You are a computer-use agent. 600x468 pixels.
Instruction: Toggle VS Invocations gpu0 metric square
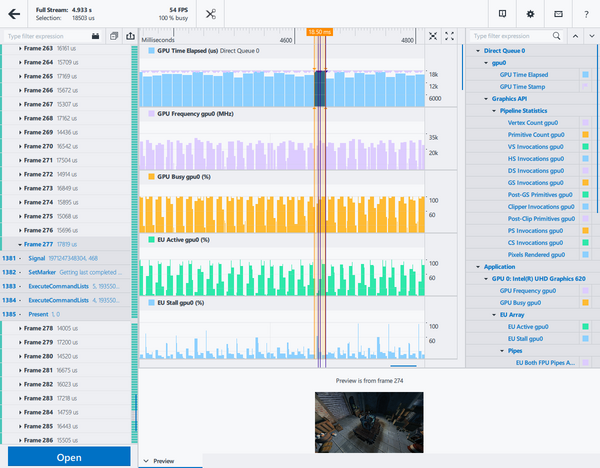click(586, 147)
